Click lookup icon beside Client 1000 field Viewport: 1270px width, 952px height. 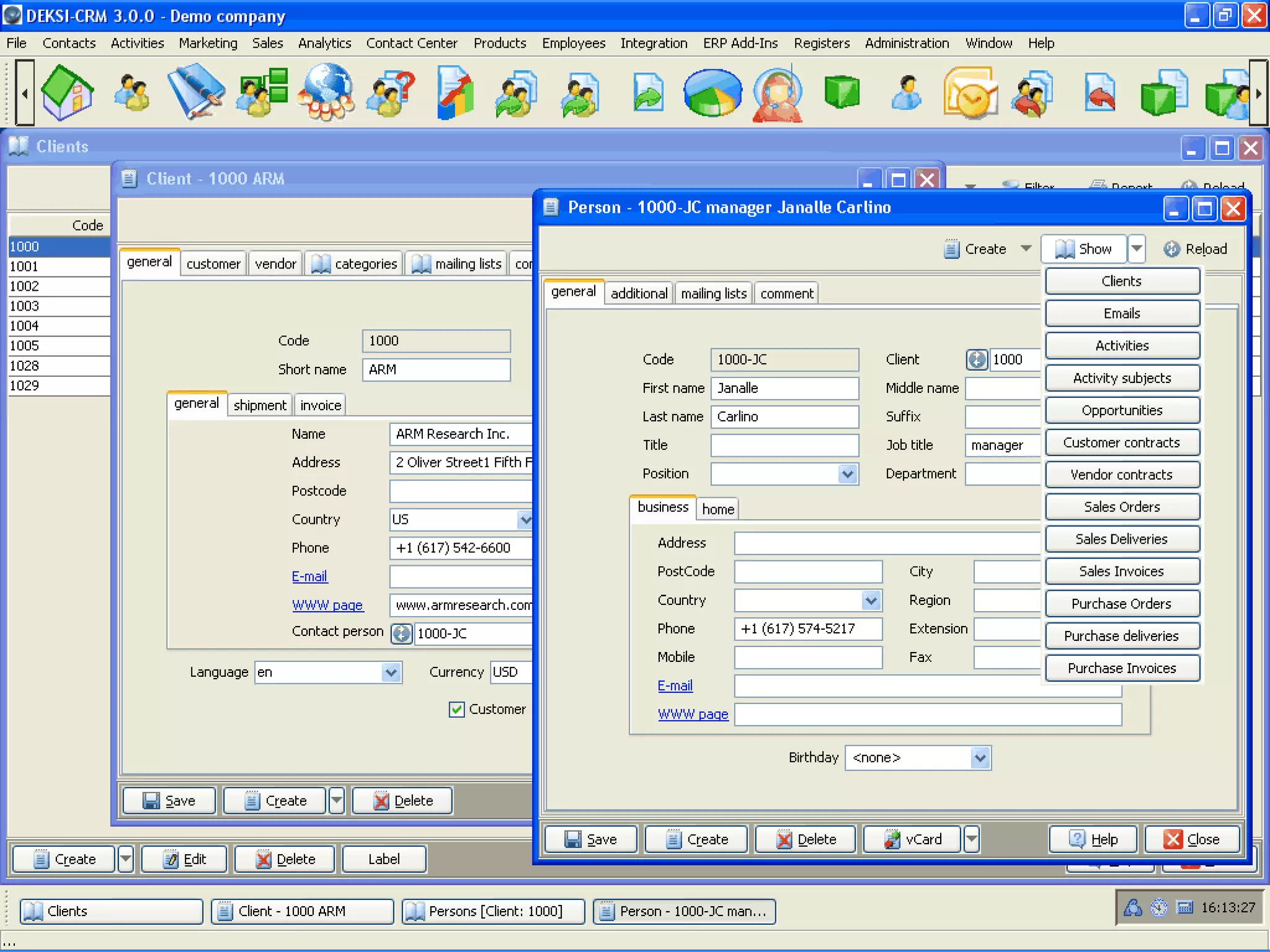977,359
